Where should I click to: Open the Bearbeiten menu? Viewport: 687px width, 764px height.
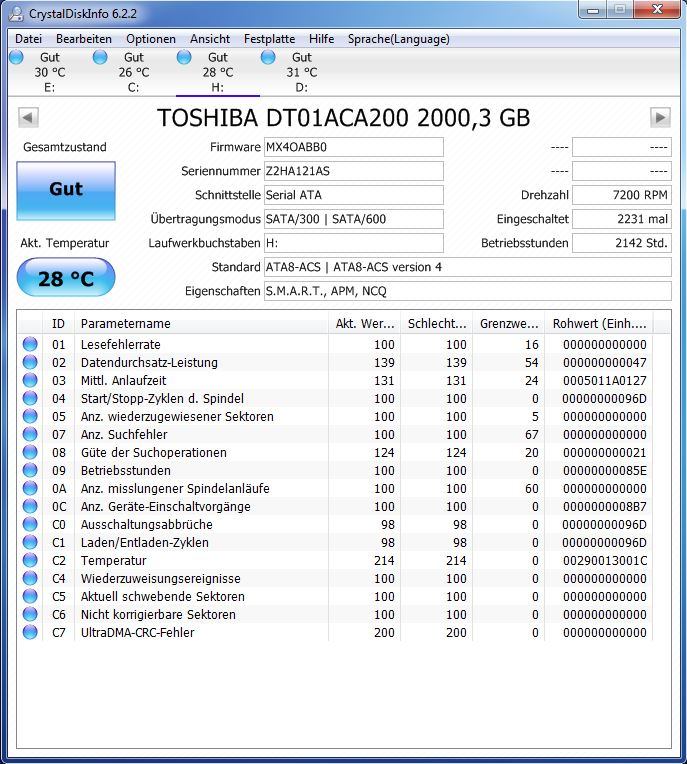point(84,39)
